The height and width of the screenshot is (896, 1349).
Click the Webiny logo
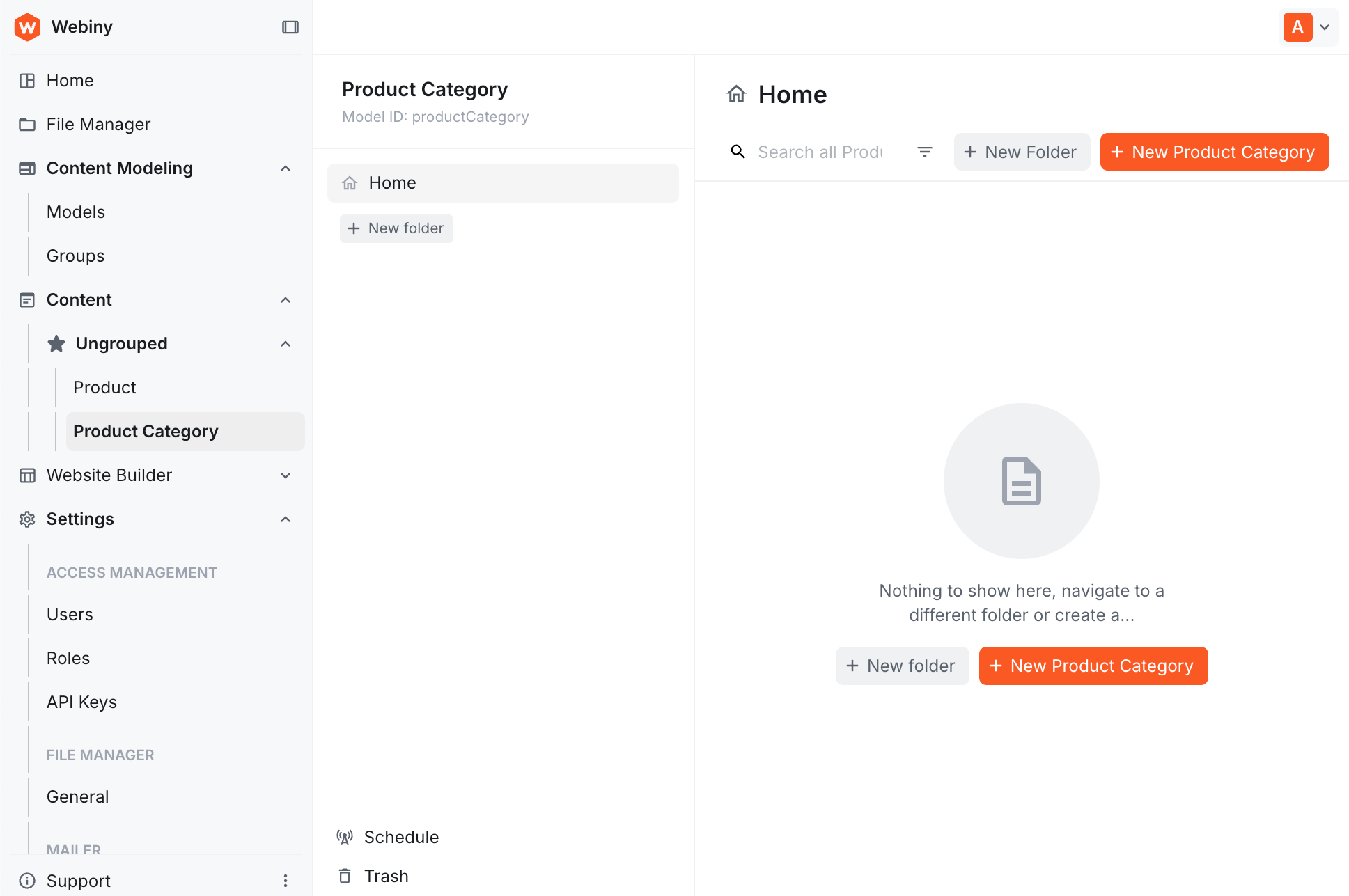pos(27,26)
